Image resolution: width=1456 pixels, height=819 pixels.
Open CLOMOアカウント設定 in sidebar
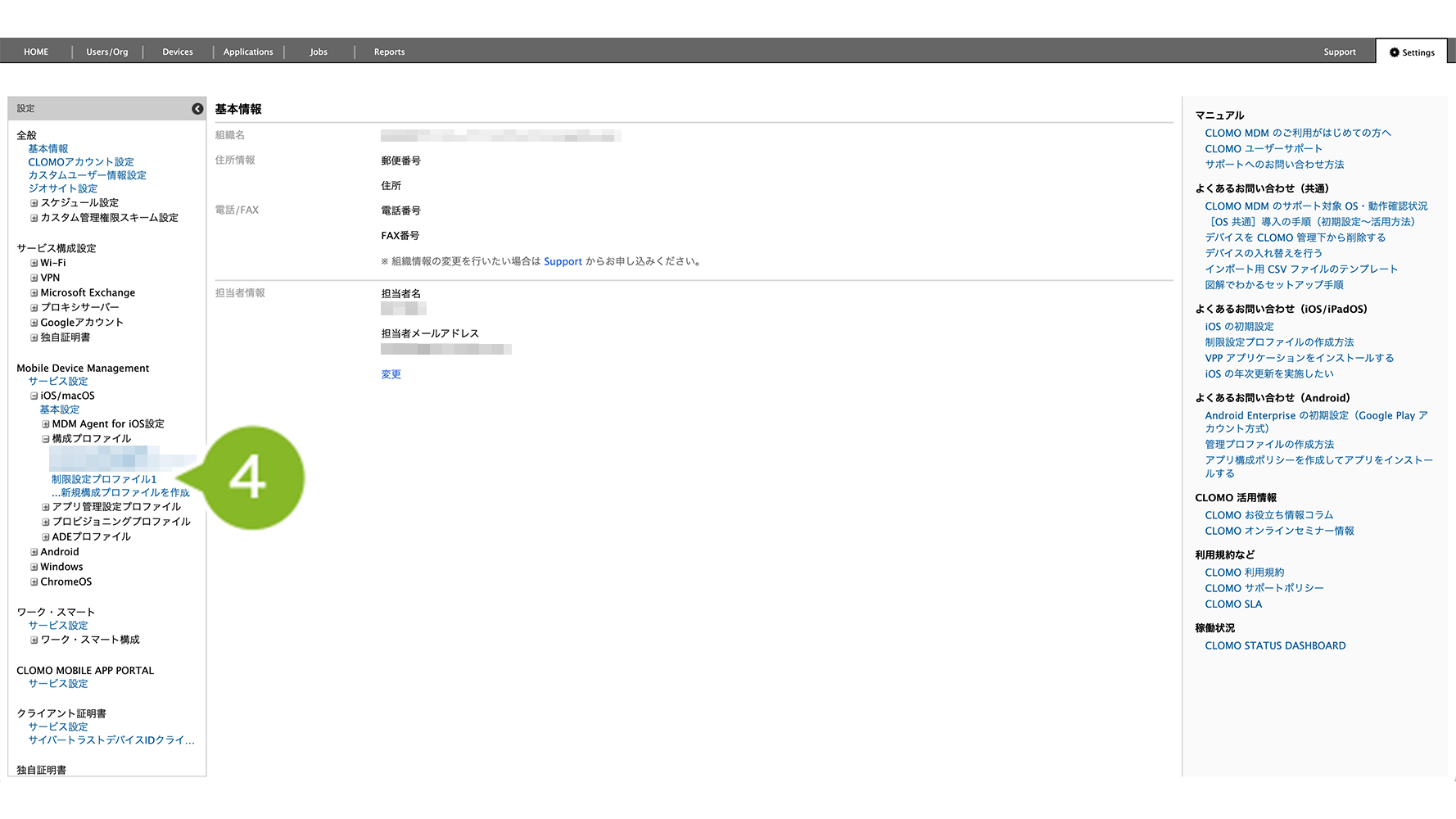[81, 162]
